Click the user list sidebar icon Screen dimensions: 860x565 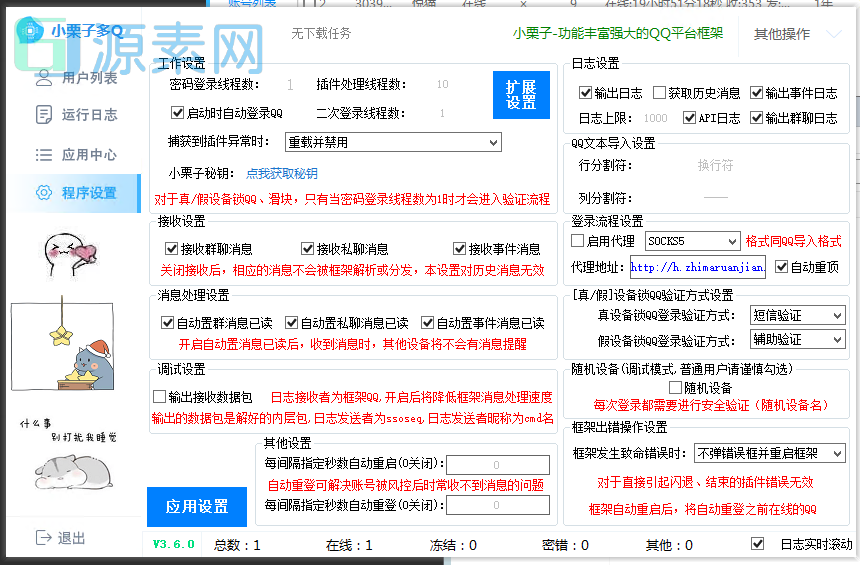point(44,78)
